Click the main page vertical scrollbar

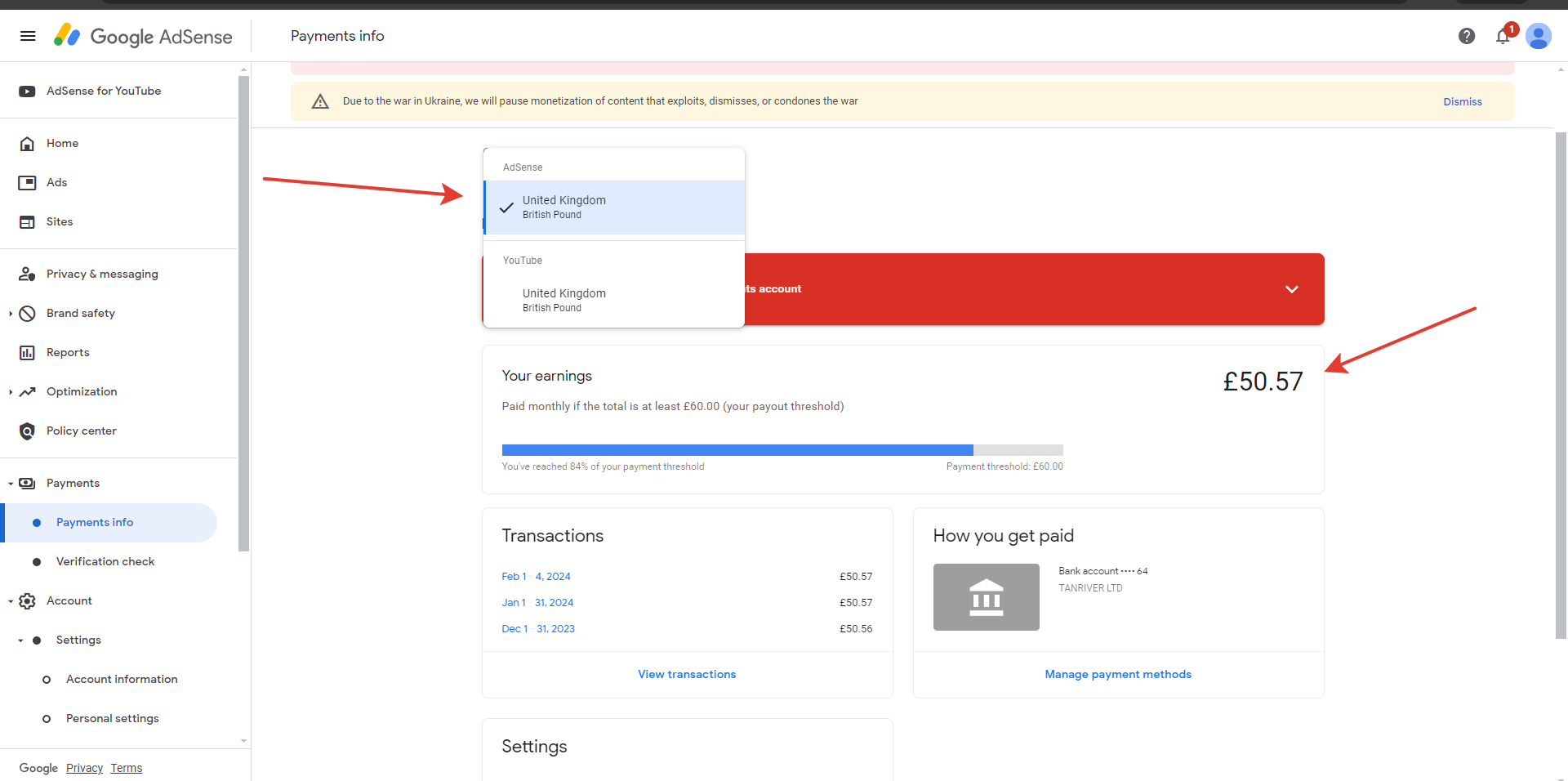1561,386
